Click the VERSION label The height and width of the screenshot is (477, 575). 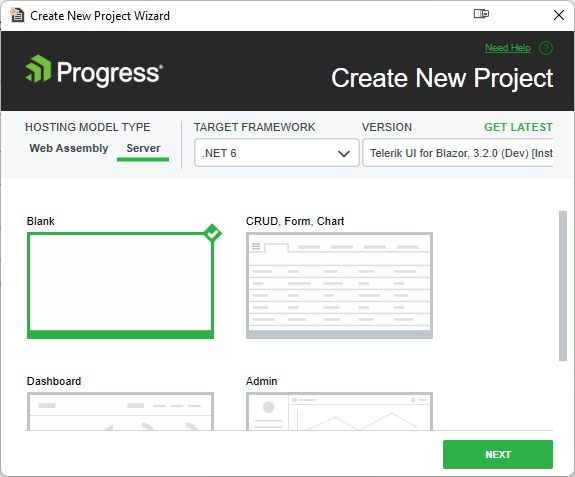coord(387,127)
